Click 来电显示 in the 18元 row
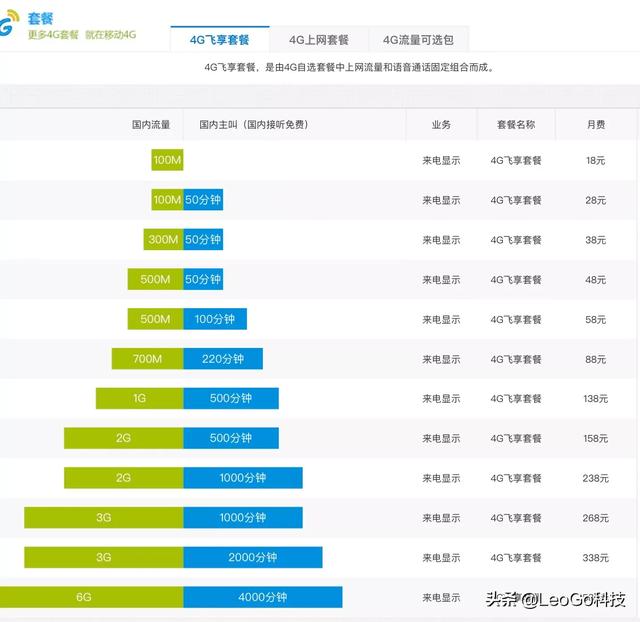 click(441, 160)
